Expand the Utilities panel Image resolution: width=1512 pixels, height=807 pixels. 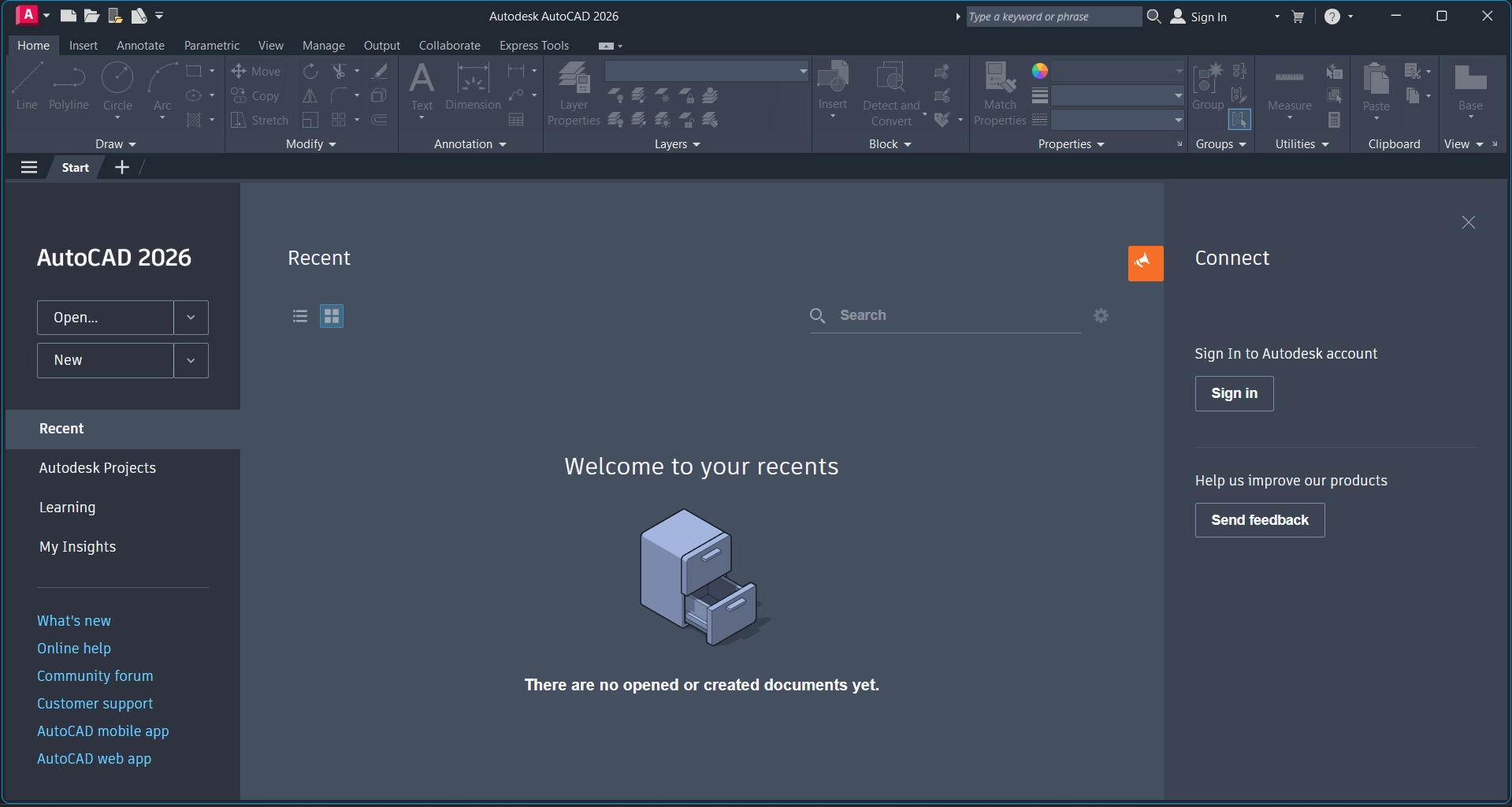click(1302, 144)
